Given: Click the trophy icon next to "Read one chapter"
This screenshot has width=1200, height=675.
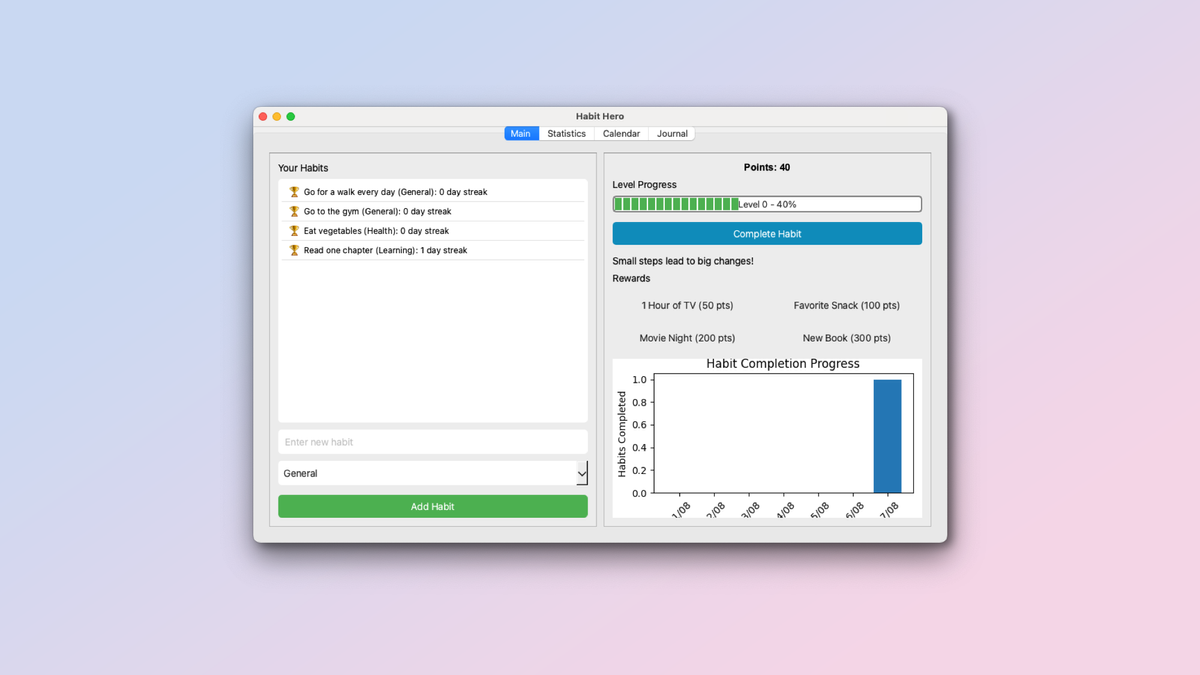Looking at the screenshot, I should [293, 250].
